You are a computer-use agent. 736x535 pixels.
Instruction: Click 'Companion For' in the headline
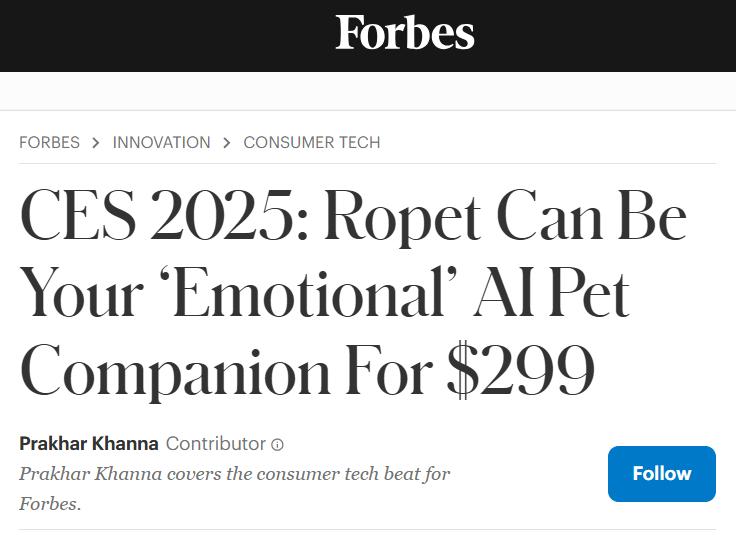pos(226,373)
